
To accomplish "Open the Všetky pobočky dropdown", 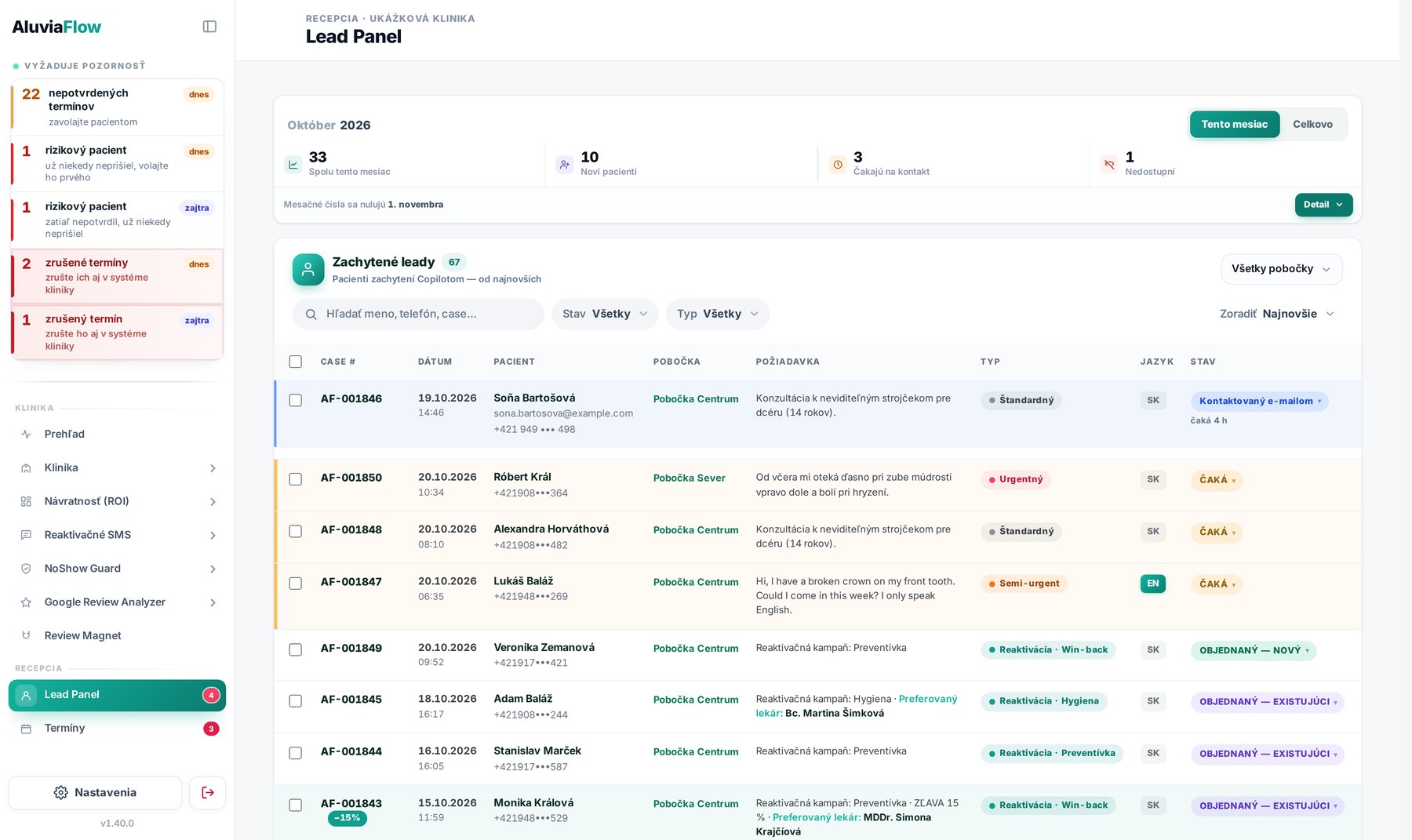I will (x=1282, y=269).
